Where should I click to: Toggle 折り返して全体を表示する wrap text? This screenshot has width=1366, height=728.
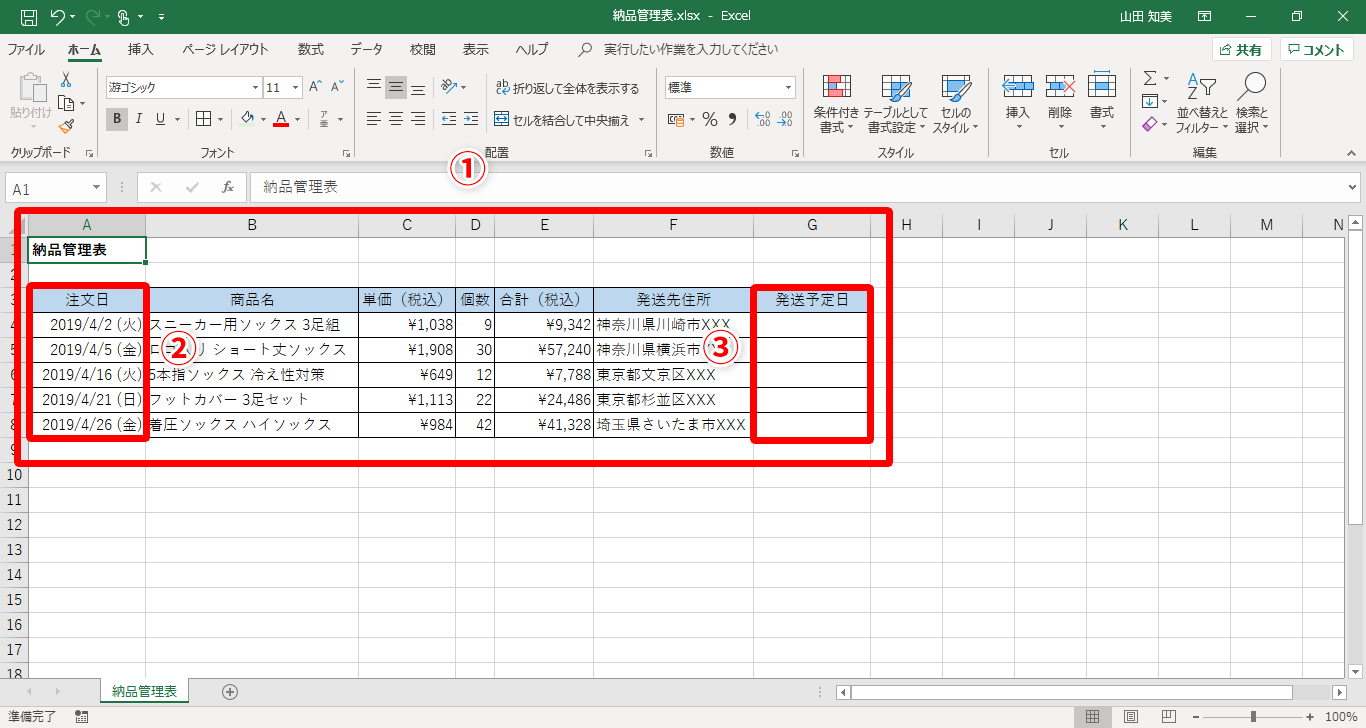point(567,88)
